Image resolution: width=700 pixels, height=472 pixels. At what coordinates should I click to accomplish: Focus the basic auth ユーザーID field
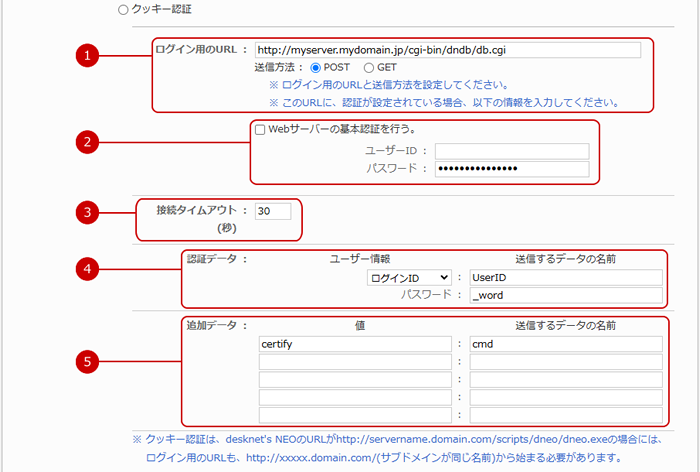point(511,151)
